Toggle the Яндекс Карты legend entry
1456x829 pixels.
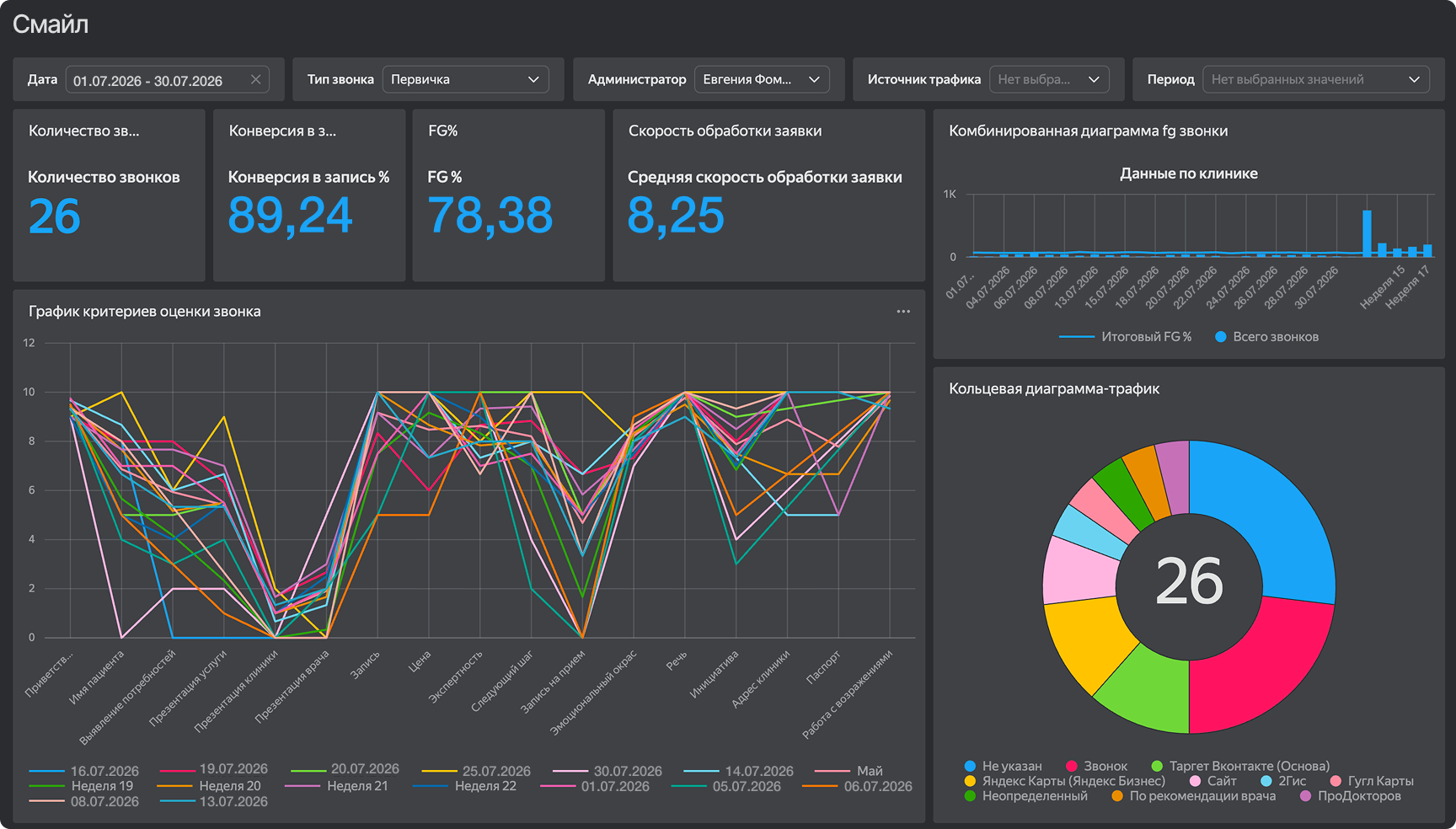pos(1065,781)
